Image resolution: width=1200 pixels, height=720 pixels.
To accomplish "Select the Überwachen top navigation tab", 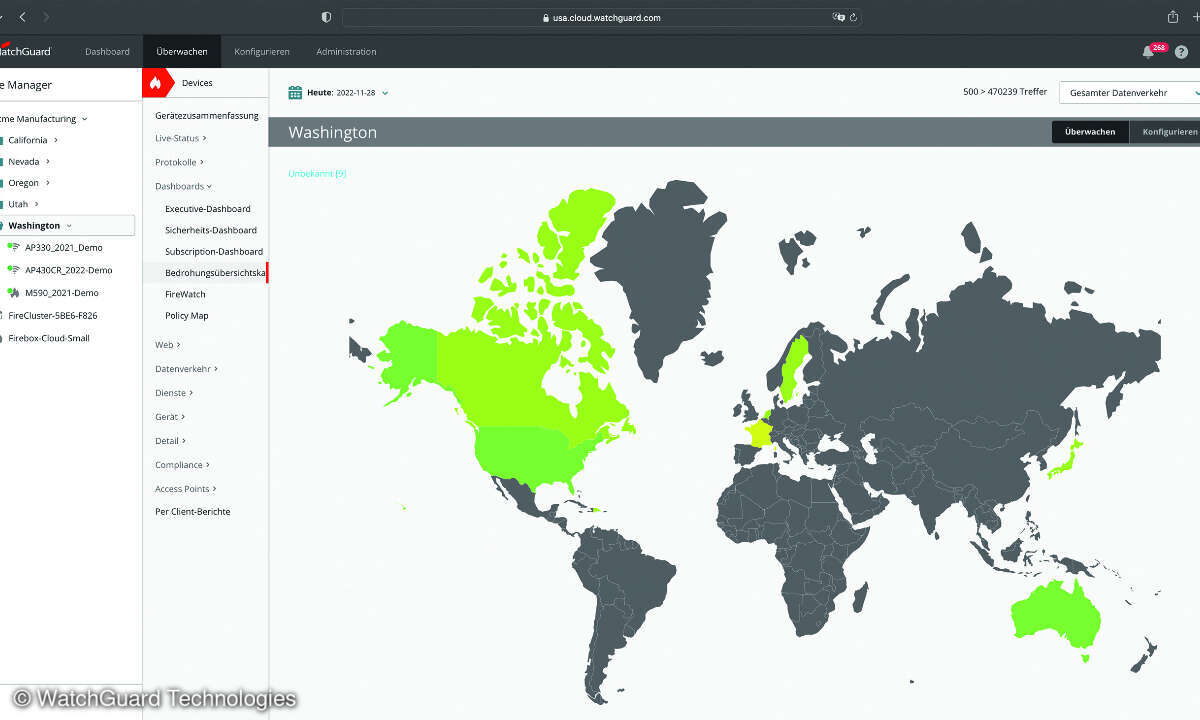I will (182, 52).
